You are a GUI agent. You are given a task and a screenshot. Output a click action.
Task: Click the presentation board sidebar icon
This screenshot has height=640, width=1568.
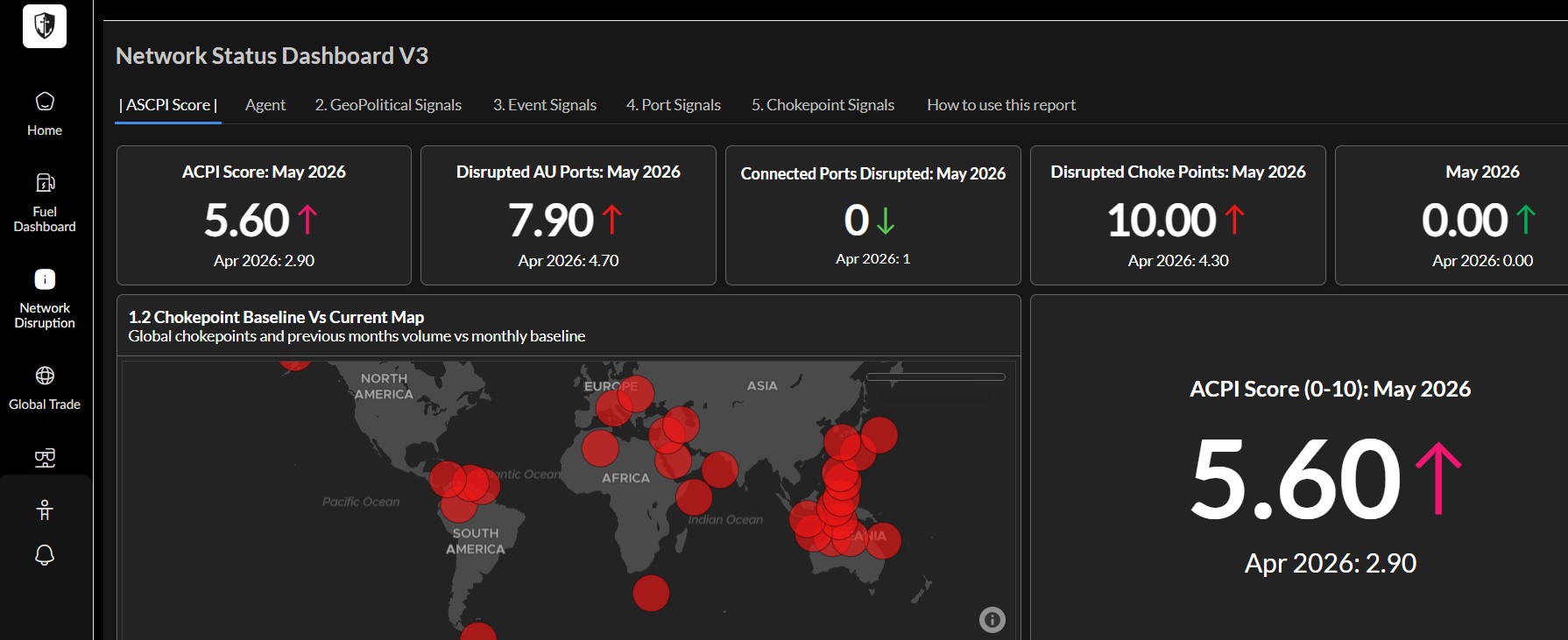[x=45, y=458]
